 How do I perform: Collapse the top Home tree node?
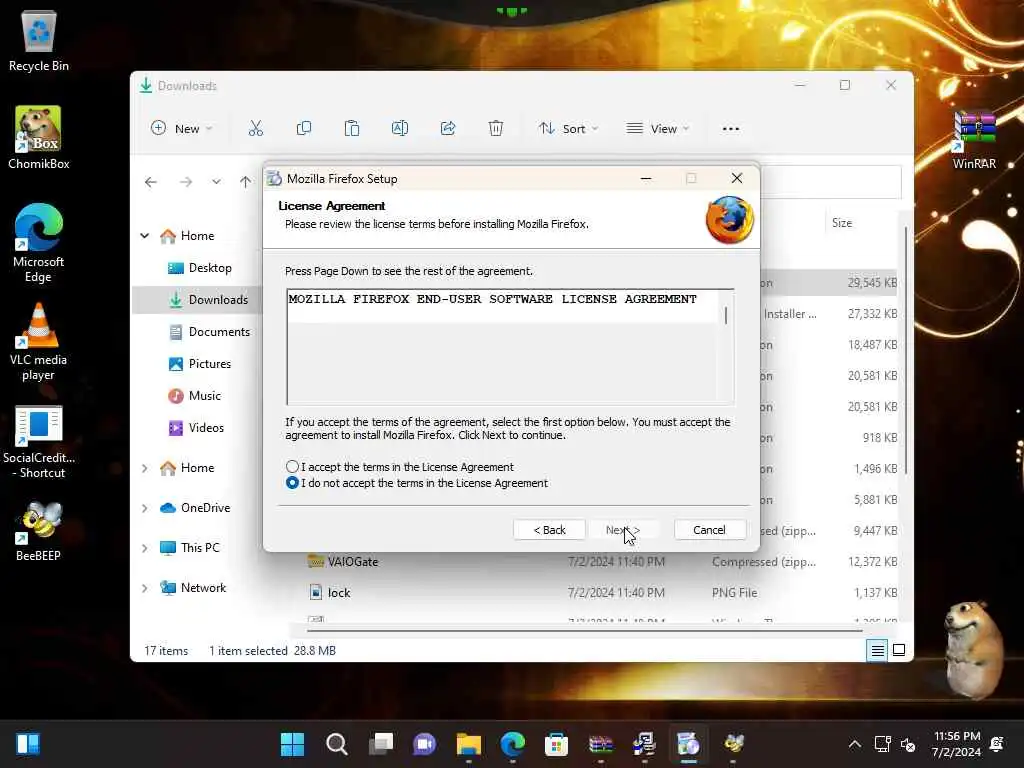point(145,236)
